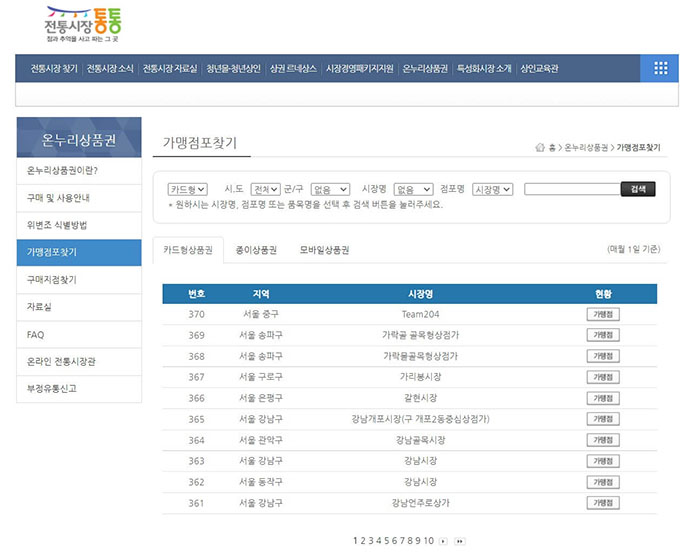
Task: Click the 번호 column header
Action: (196, 294)
